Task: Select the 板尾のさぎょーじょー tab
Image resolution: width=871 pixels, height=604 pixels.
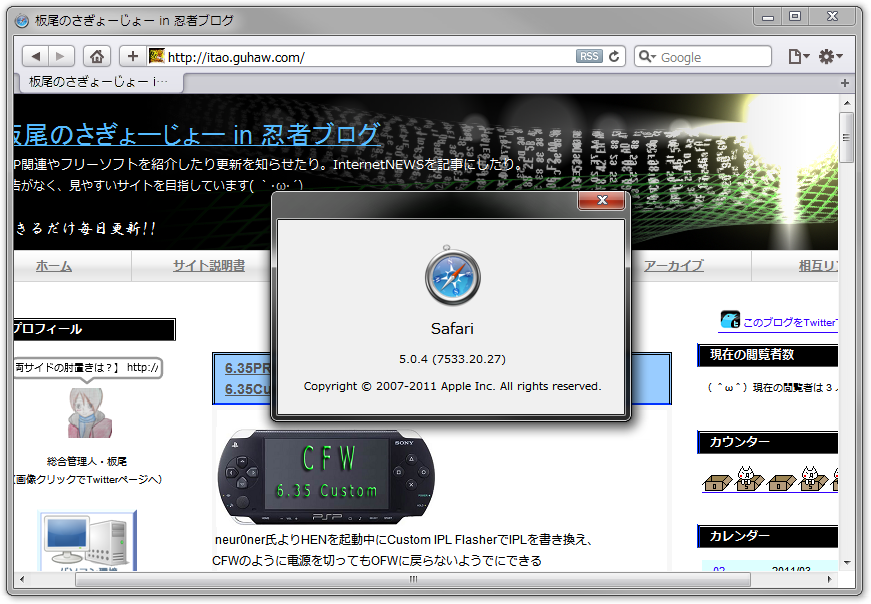Action: coord(99,82)
